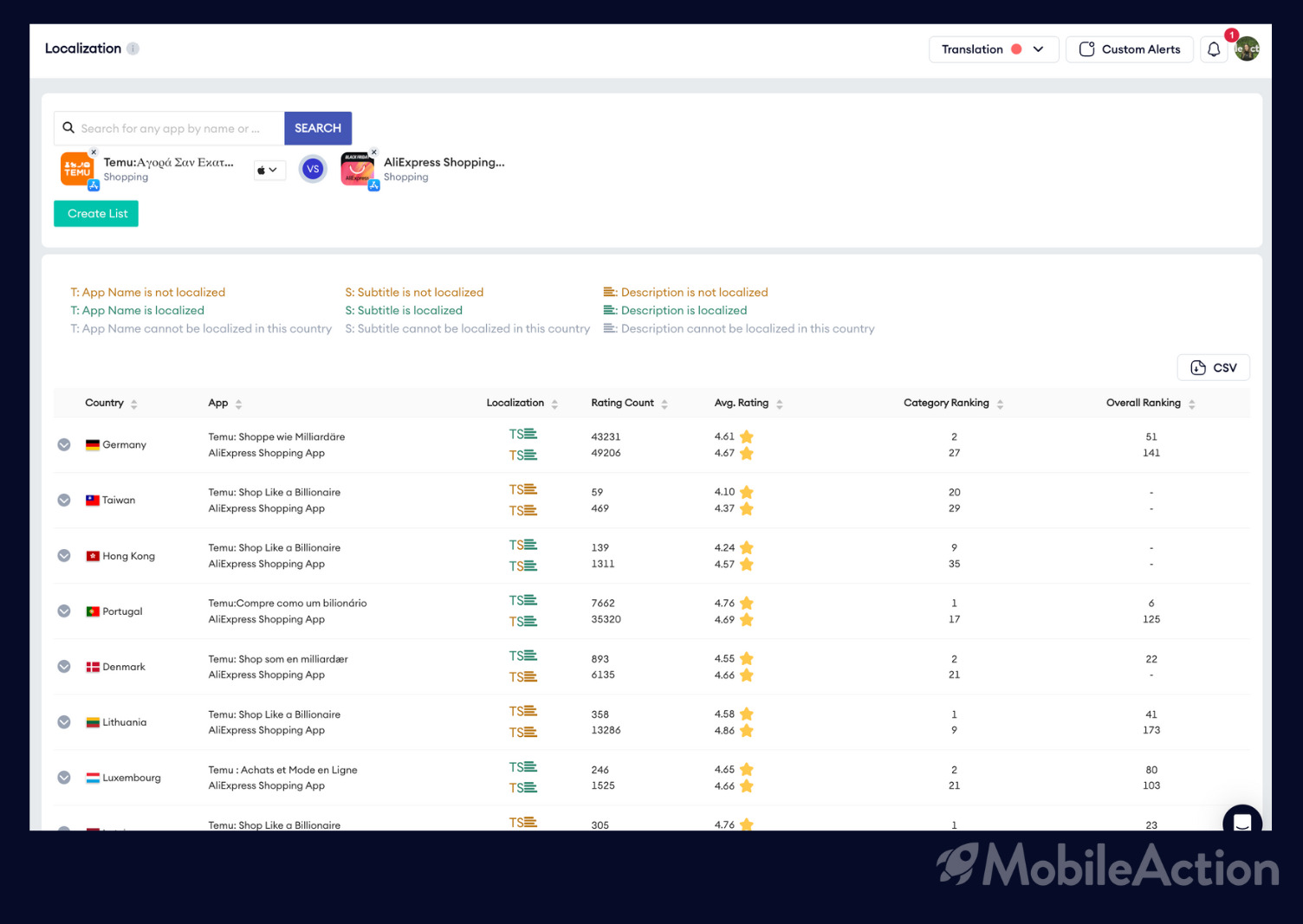Click the user profile avatar
Image resolution: width=1303 pixels, height=924 pixels.
coord(1248,49)
